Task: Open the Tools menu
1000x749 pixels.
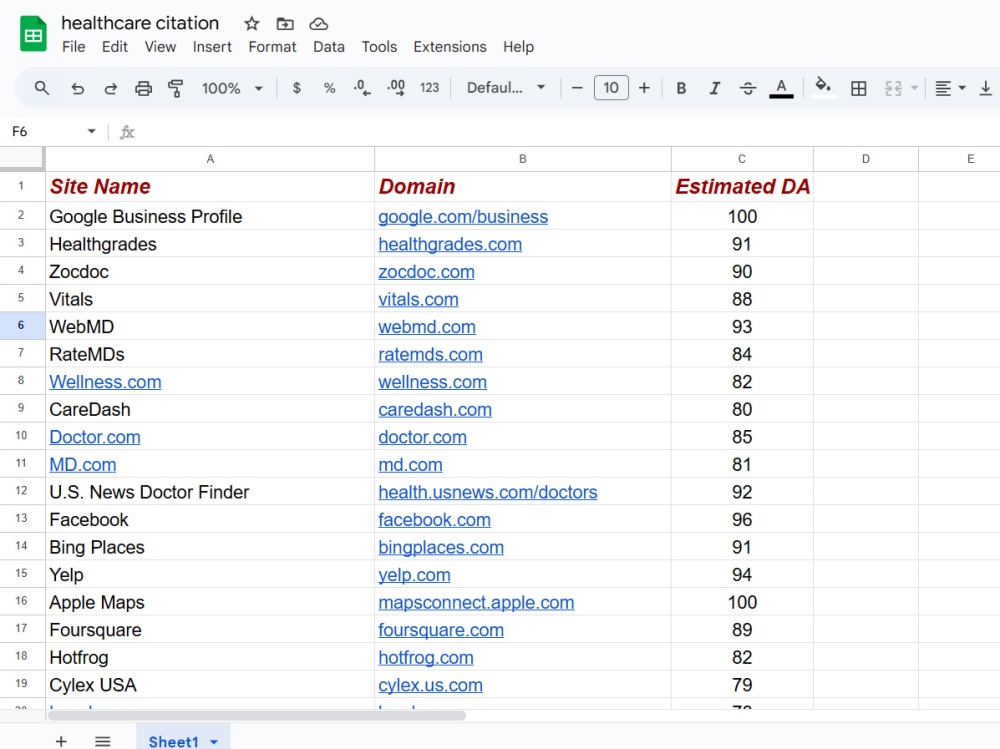Action: 379,47
